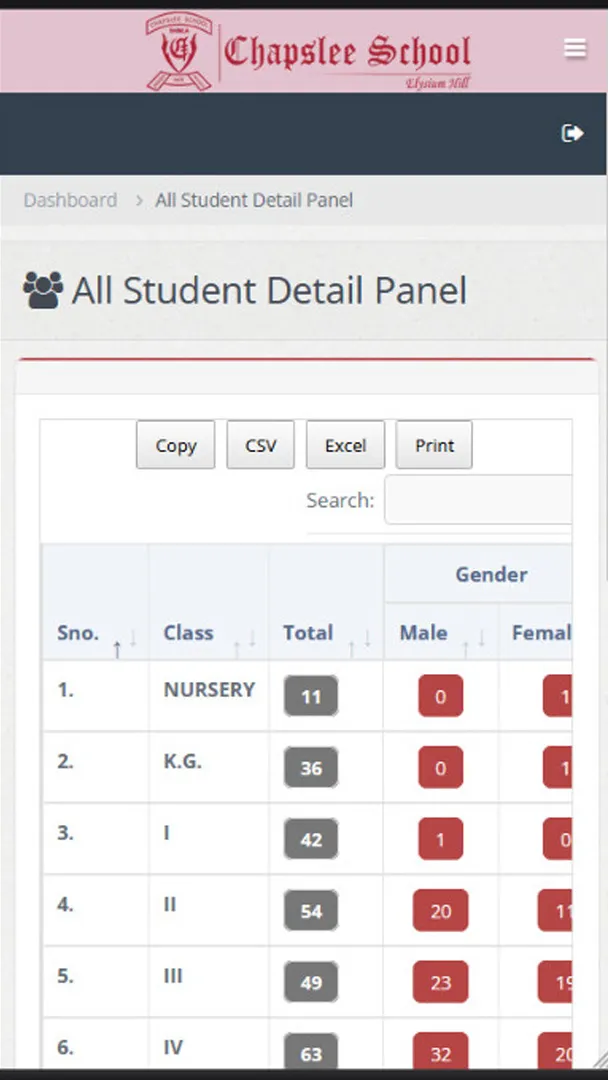Open K.G. total badge 36
Image resolution: width=608 pixels, height=1080 pixels.
[311, 767]
